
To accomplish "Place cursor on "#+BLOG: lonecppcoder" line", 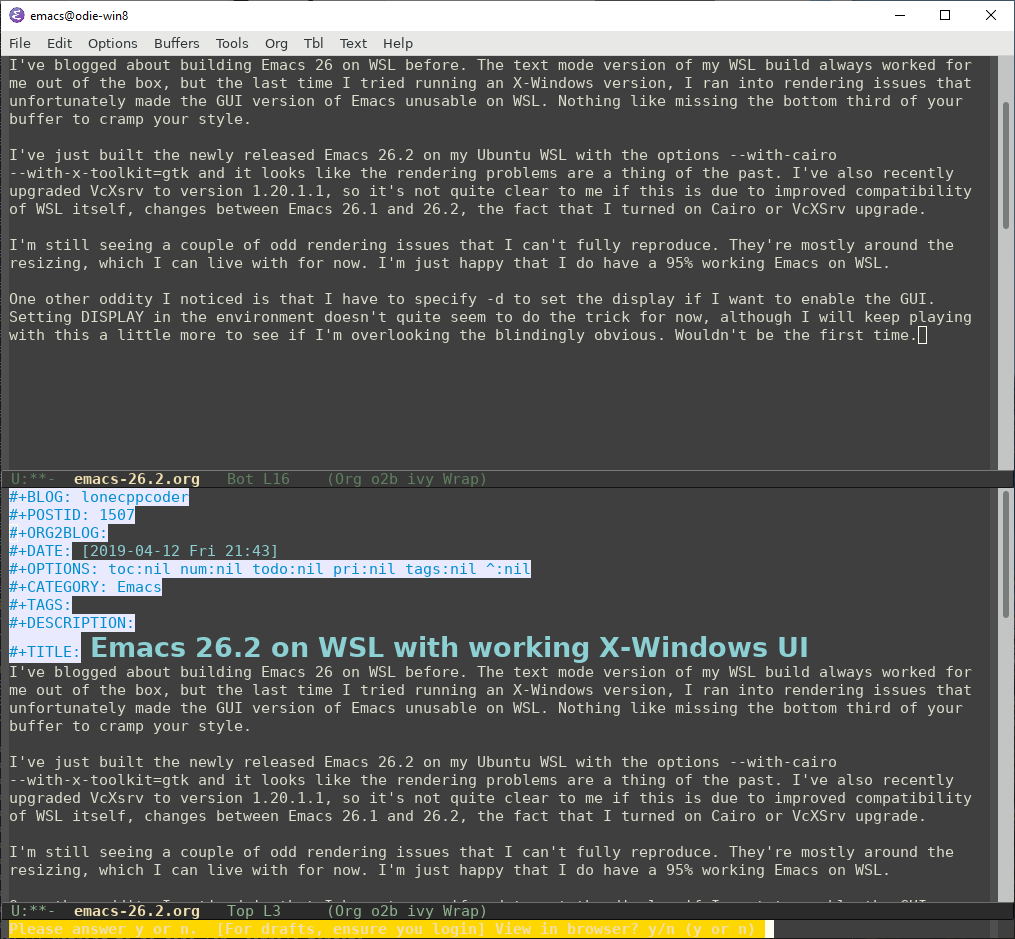I will (99, 497).
